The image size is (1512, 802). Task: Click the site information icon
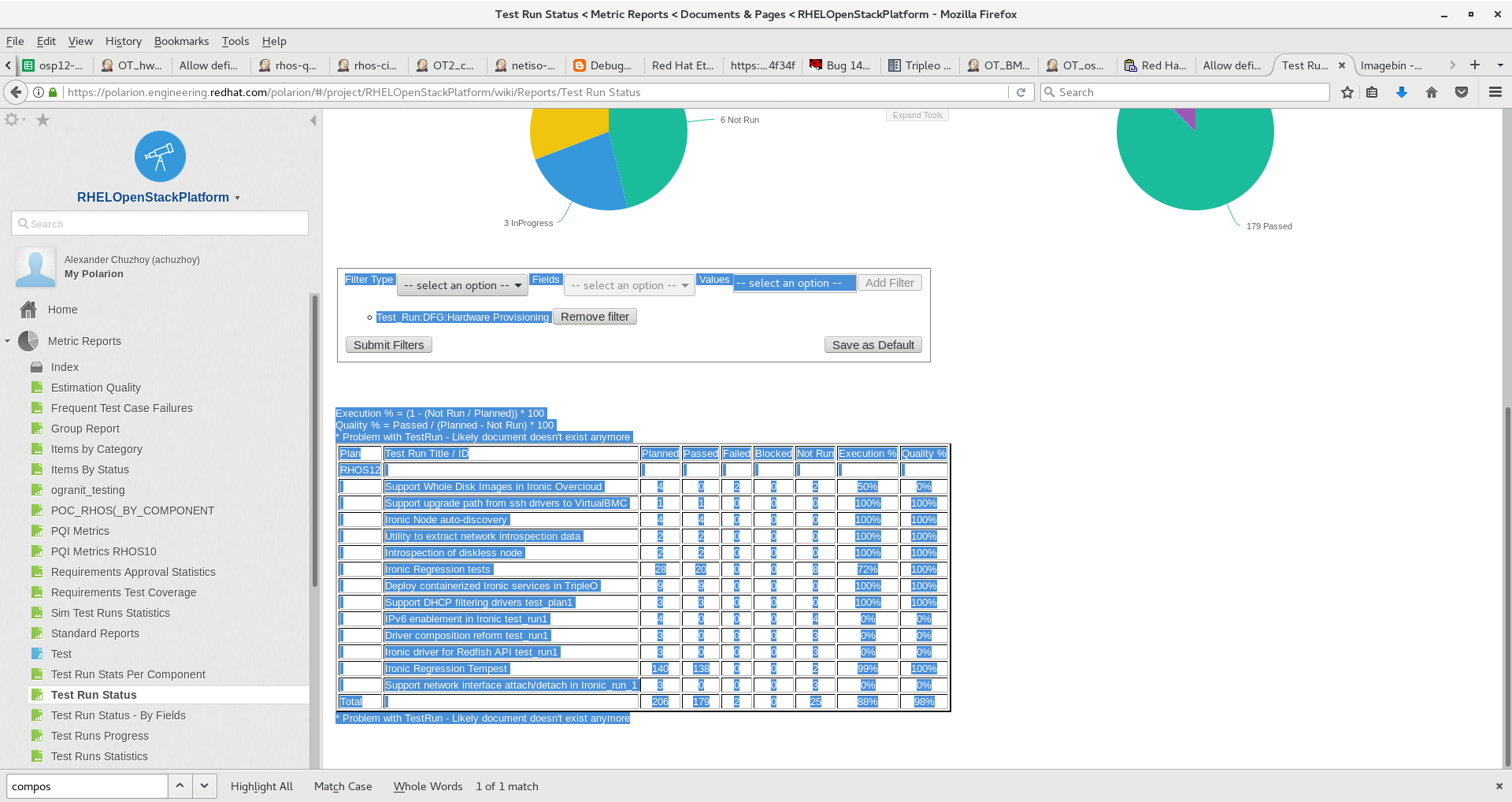tap(38, 92)
